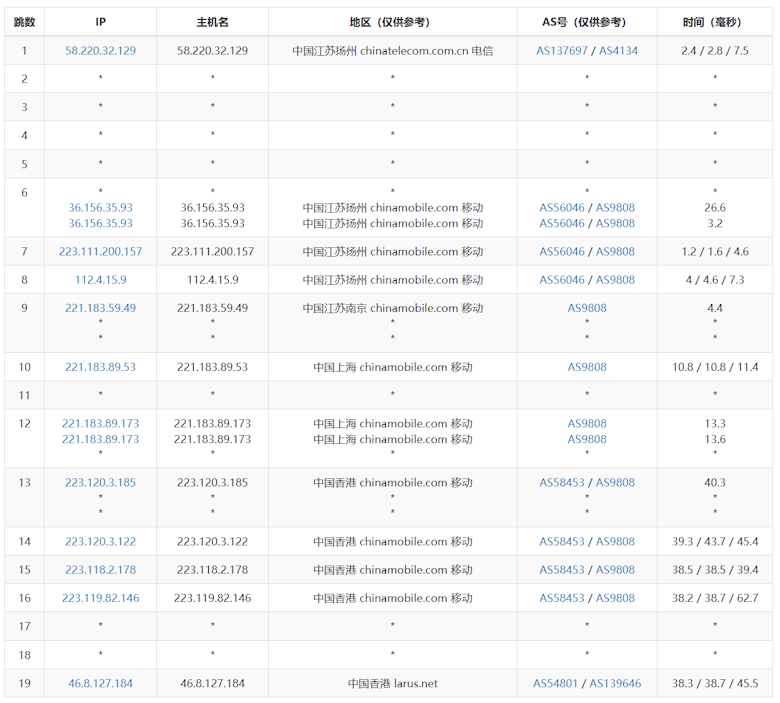Screen dimensions: 780x703
Task: Open IP link 112.4.15.9
Action: 100,280
